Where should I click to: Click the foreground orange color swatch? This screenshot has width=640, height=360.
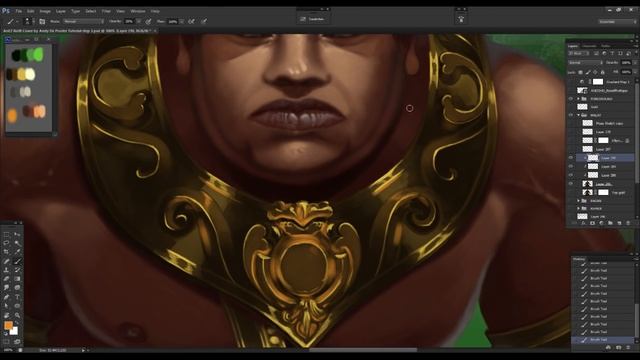pos(8,325)
